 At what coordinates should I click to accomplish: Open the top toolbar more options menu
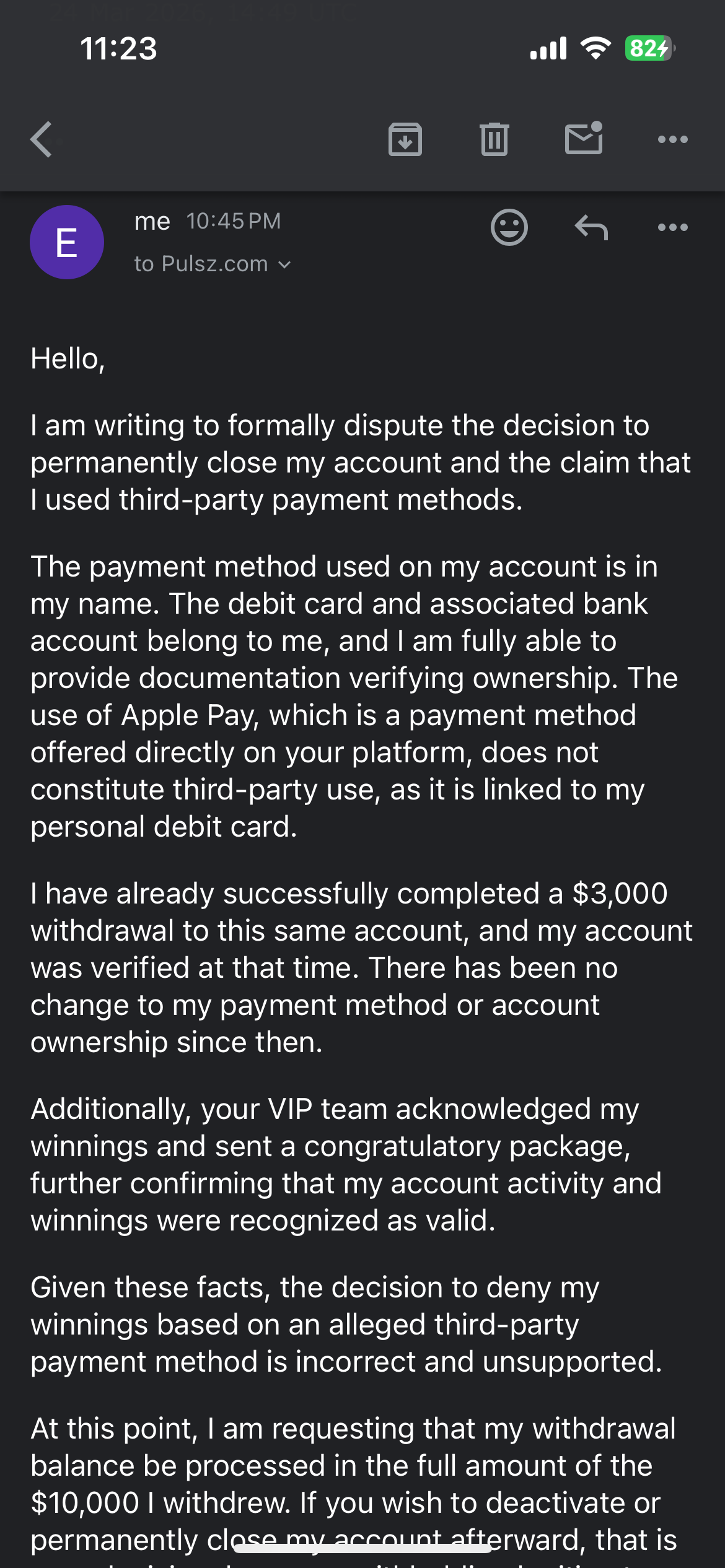click(672, 139)
